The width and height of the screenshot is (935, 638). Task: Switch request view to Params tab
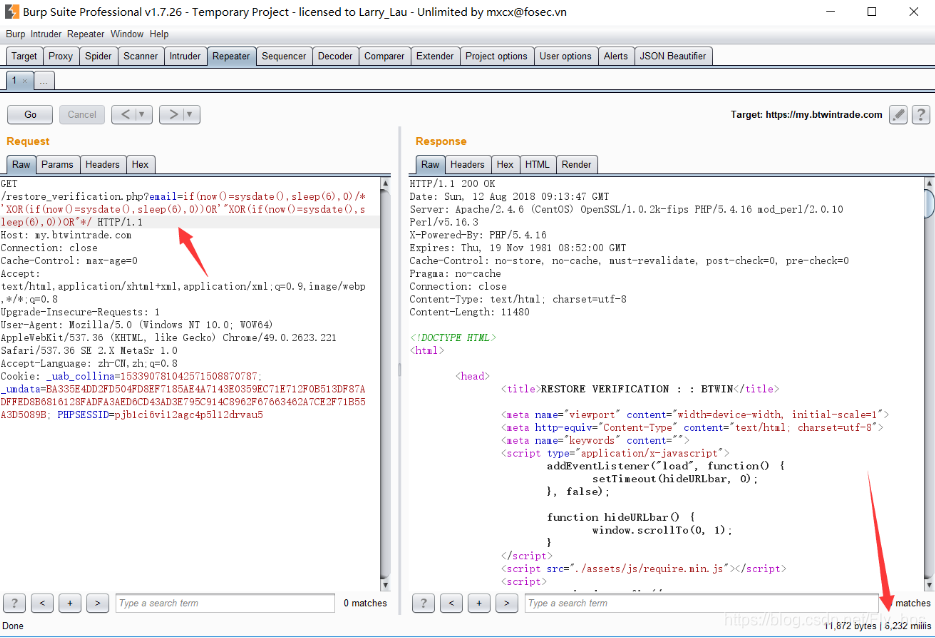57,165
